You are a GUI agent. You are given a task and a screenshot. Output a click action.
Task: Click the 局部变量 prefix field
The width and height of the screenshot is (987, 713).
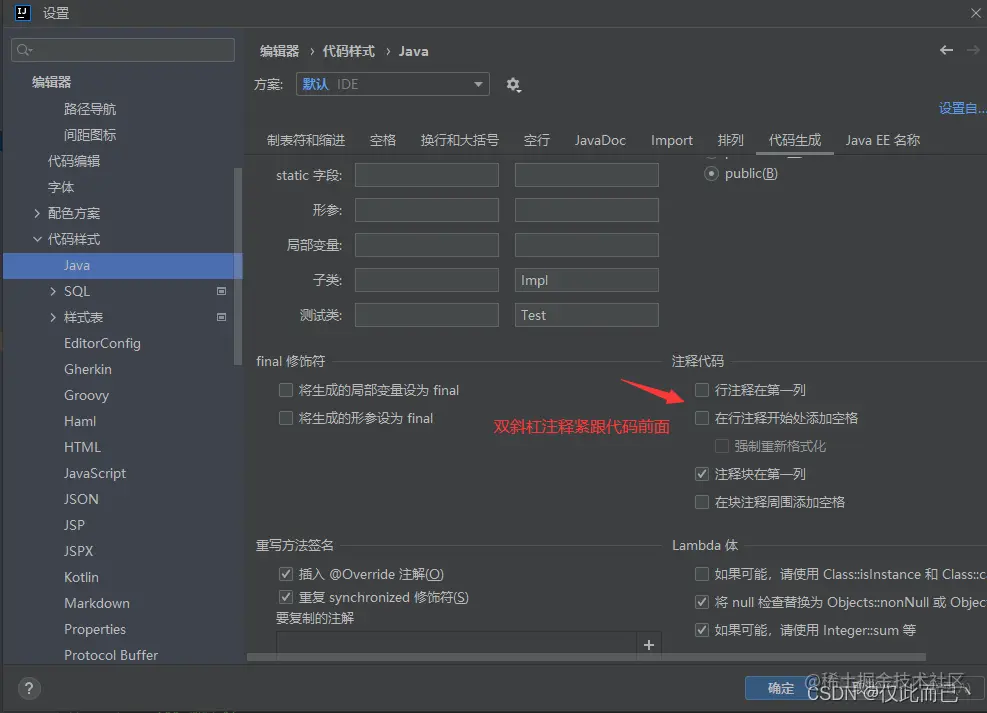(x=427, y=245)
